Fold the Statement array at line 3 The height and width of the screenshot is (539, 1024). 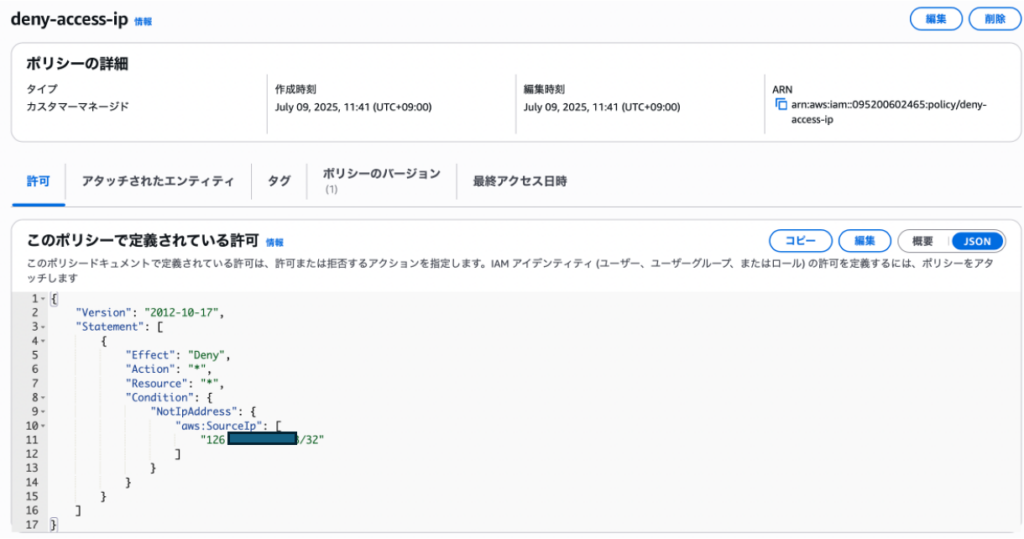point(42,327)
